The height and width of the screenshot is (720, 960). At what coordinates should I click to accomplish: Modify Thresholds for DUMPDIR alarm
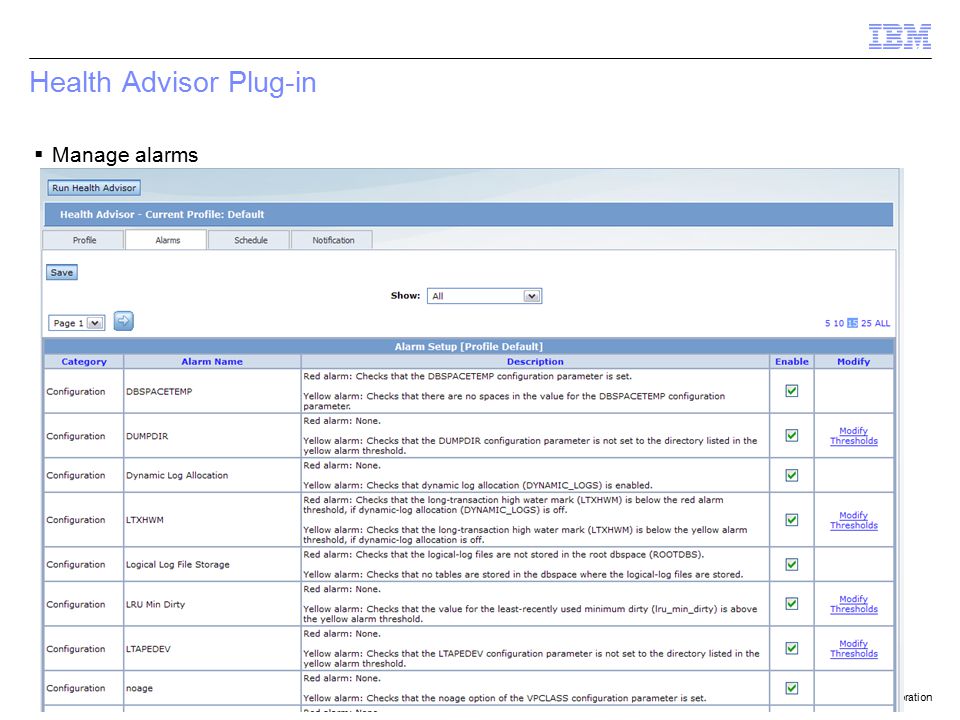pyautogui.click(x=853, y=436)
